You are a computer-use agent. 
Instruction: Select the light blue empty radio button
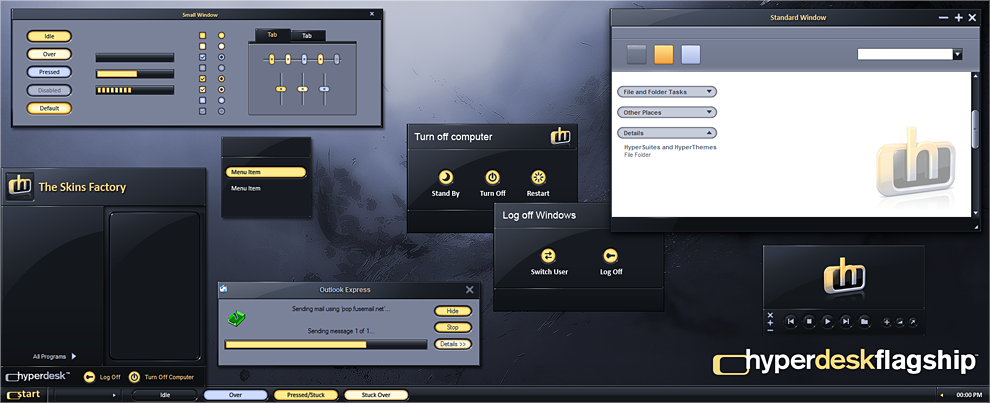tap(221, 100)
